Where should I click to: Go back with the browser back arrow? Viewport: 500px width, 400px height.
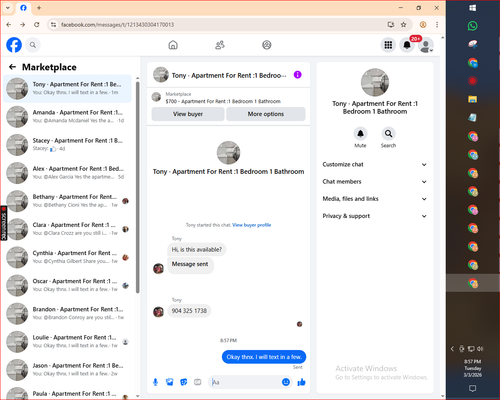pyautogui.click(x=9, y=25)
